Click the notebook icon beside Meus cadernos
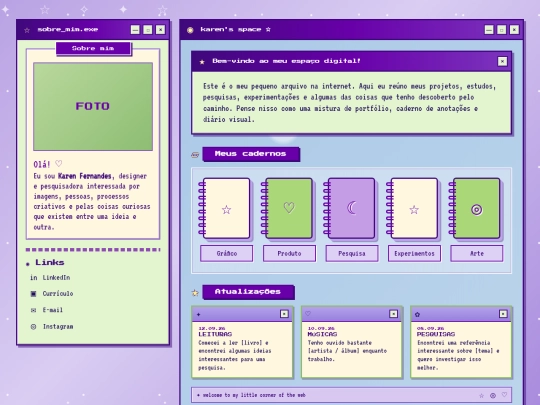The height and width of the screenshot is (405, 540). (195, 155)
